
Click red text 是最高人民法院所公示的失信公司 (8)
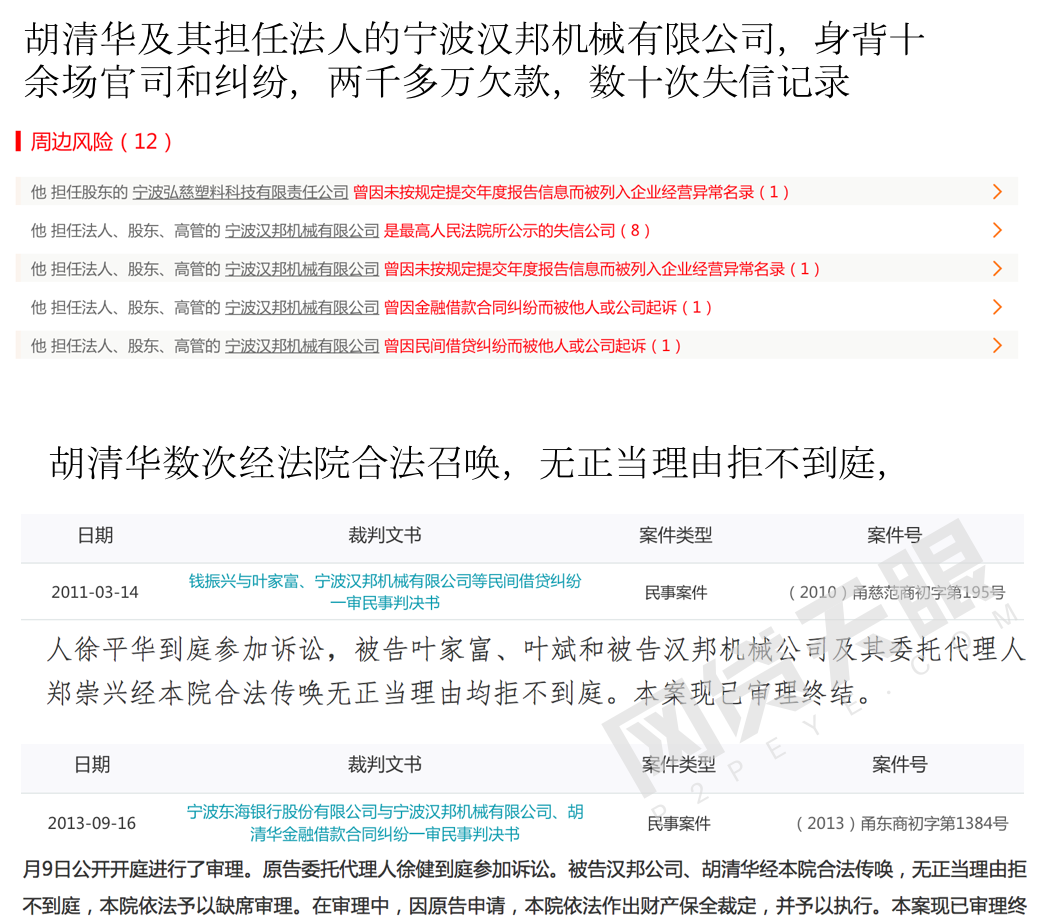pyautogui.click(x=517, y=231)
